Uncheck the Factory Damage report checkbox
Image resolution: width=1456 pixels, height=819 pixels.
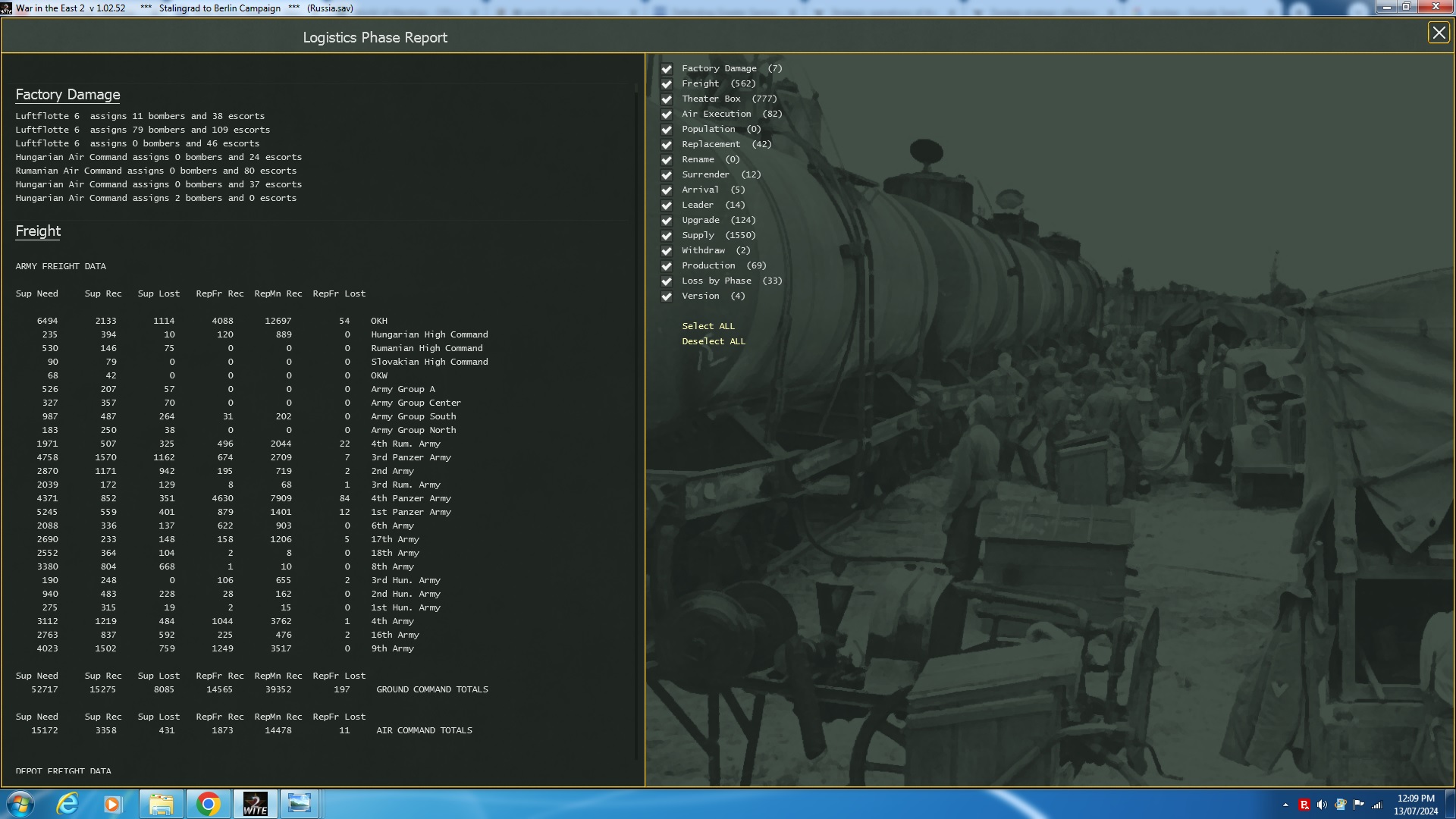[x=667, y=68]
